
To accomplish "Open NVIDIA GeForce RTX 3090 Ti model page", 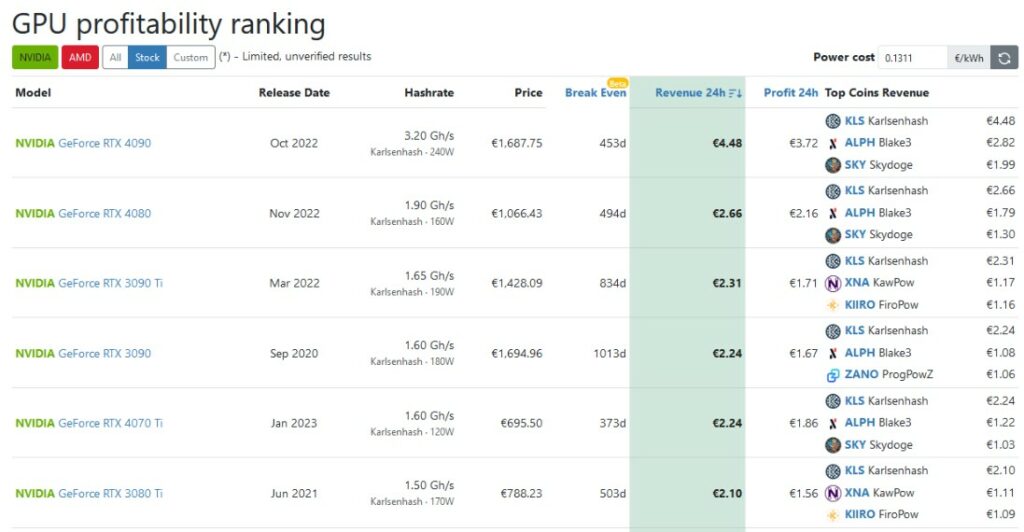I will point(89,283).
